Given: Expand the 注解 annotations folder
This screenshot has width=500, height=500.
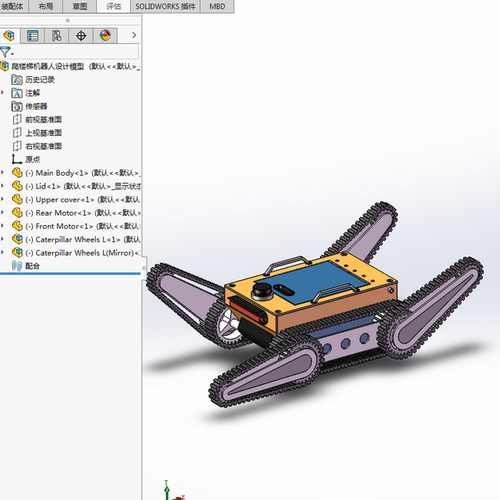Looking at the screenshot, I should (3, 93).
